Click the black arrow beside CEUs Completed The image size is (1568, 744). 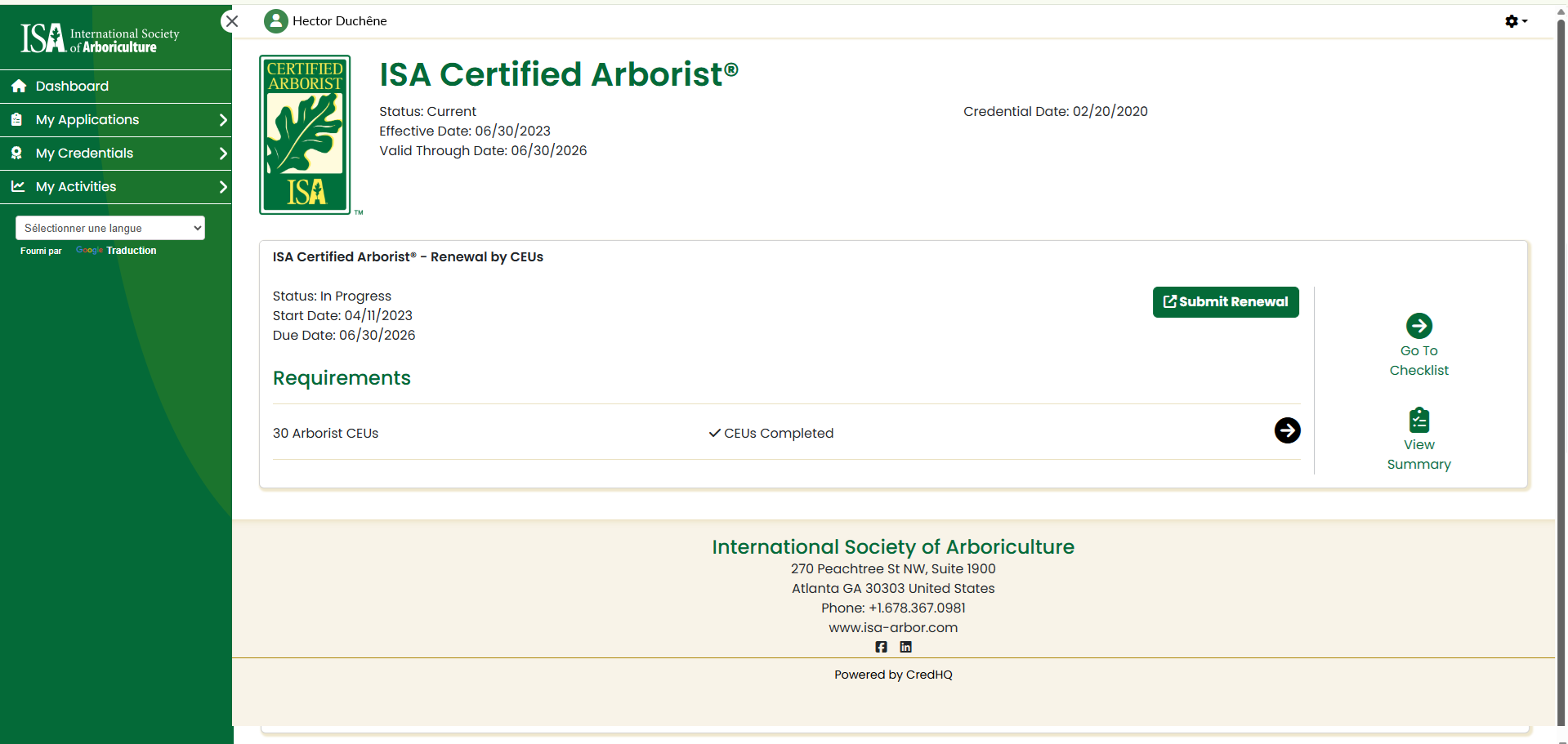point(1287,430)
